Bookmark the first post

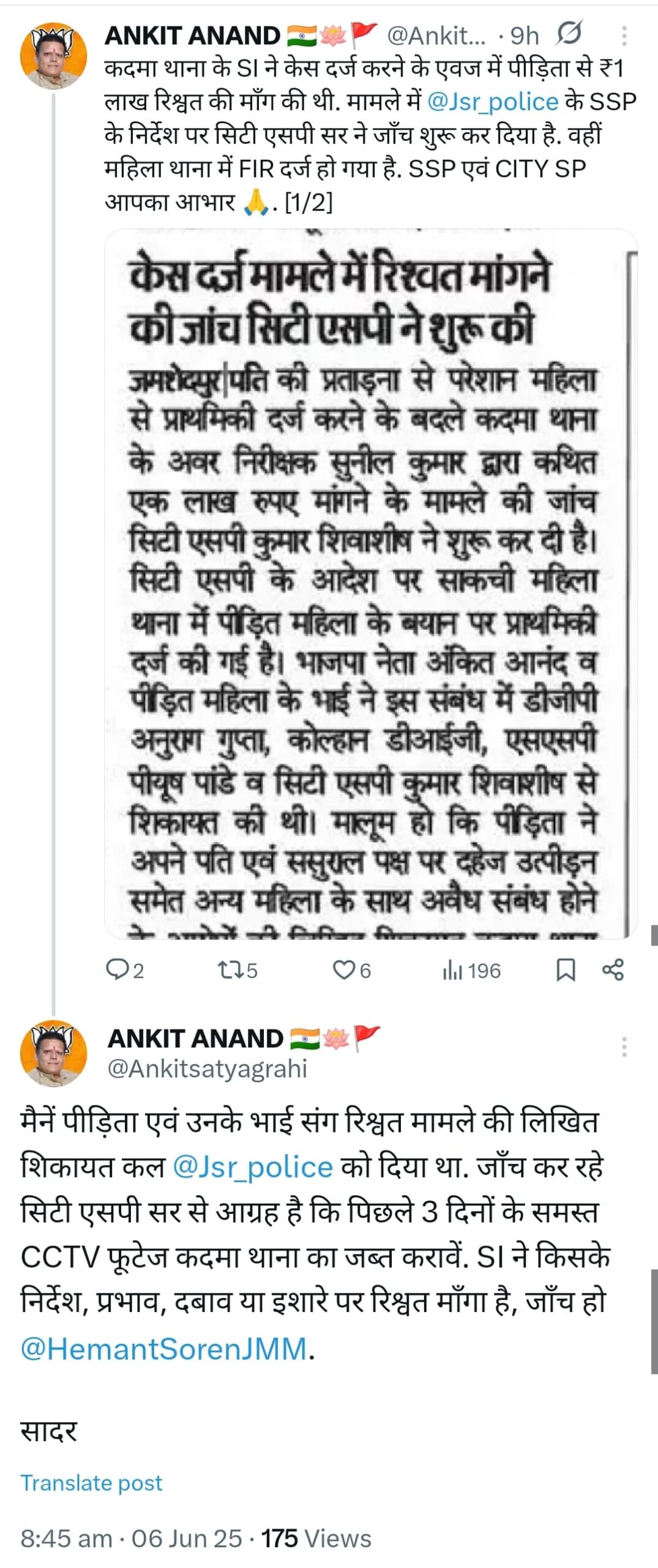pos(565,970)
